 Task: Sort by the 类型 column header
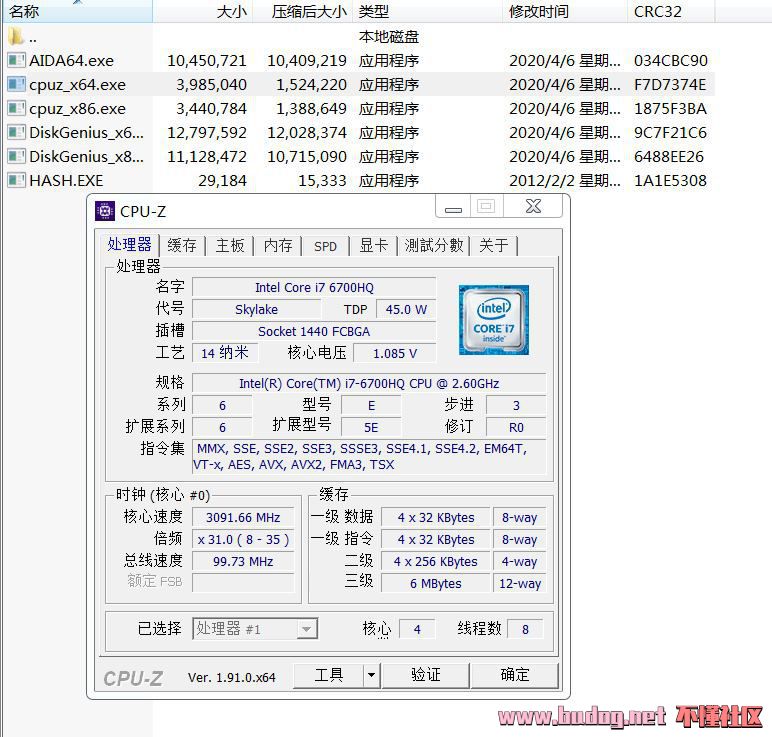(x=427, y=11)
